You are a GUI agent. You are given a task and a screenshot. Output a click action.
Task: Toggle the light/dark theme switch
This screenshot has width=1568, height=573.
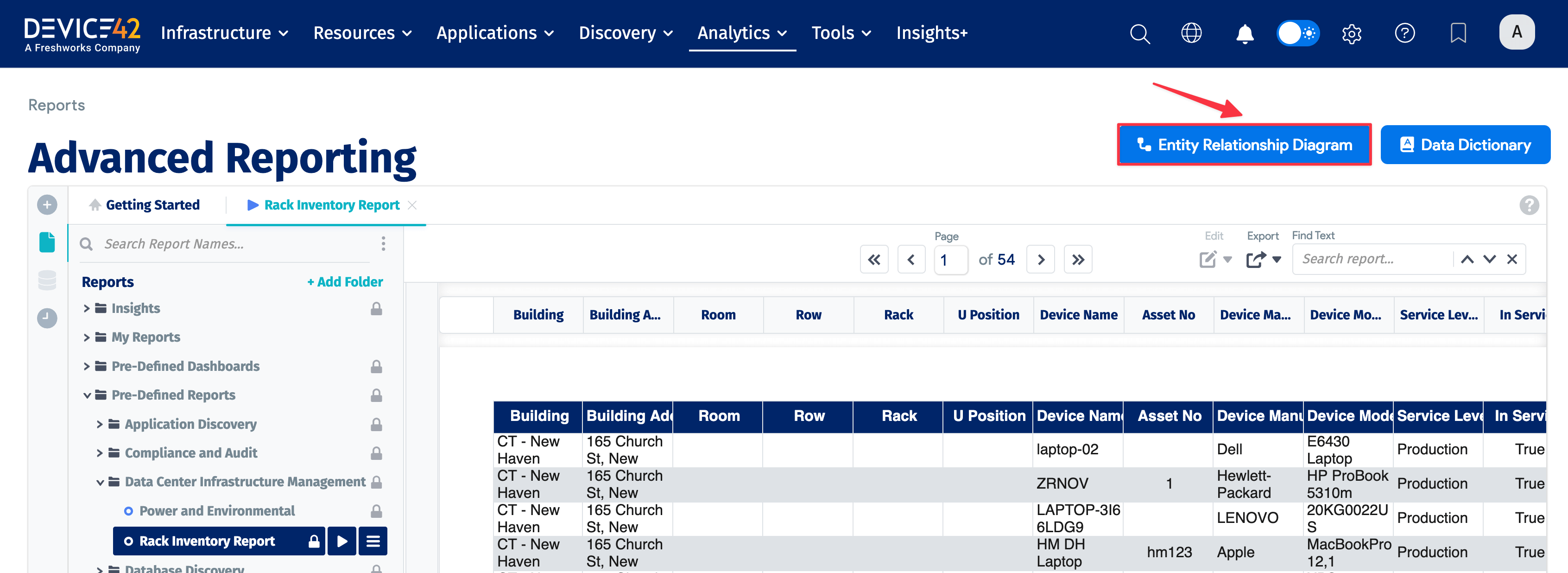tap(1298, 33)
